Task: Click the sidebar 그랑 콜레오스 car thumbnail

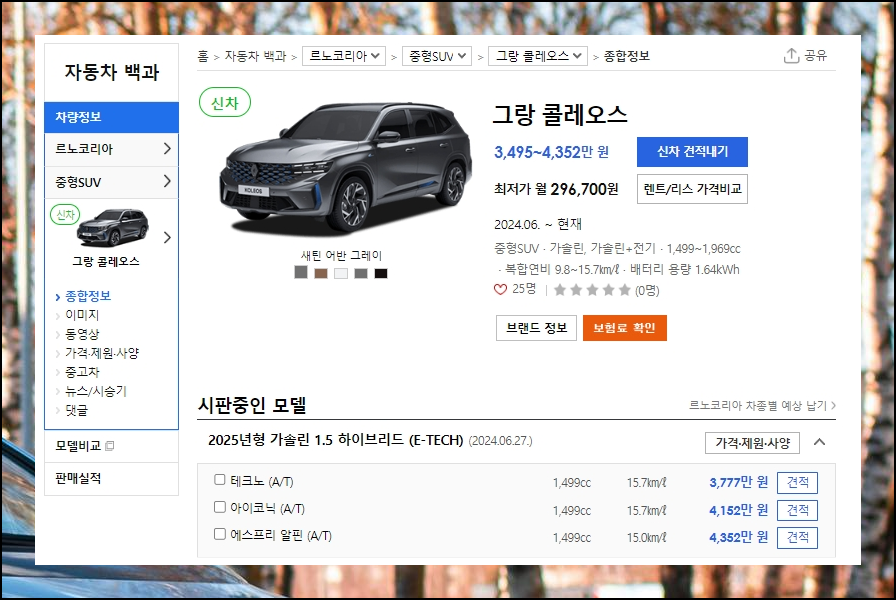Action: click(113, 227)
